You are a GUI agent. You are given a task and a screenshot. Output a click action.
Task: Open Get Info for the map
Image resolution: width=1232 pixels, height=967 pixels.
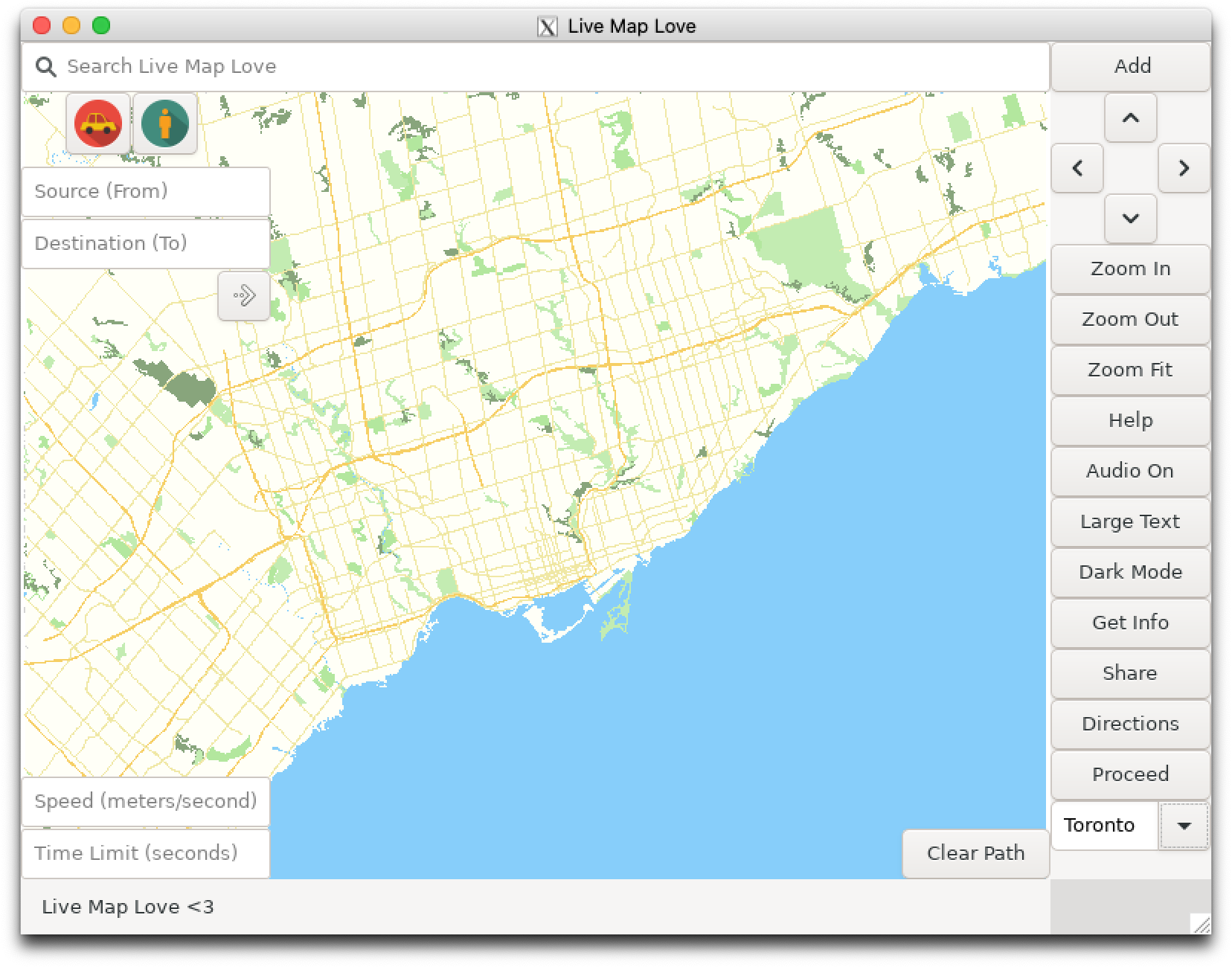1129,623
